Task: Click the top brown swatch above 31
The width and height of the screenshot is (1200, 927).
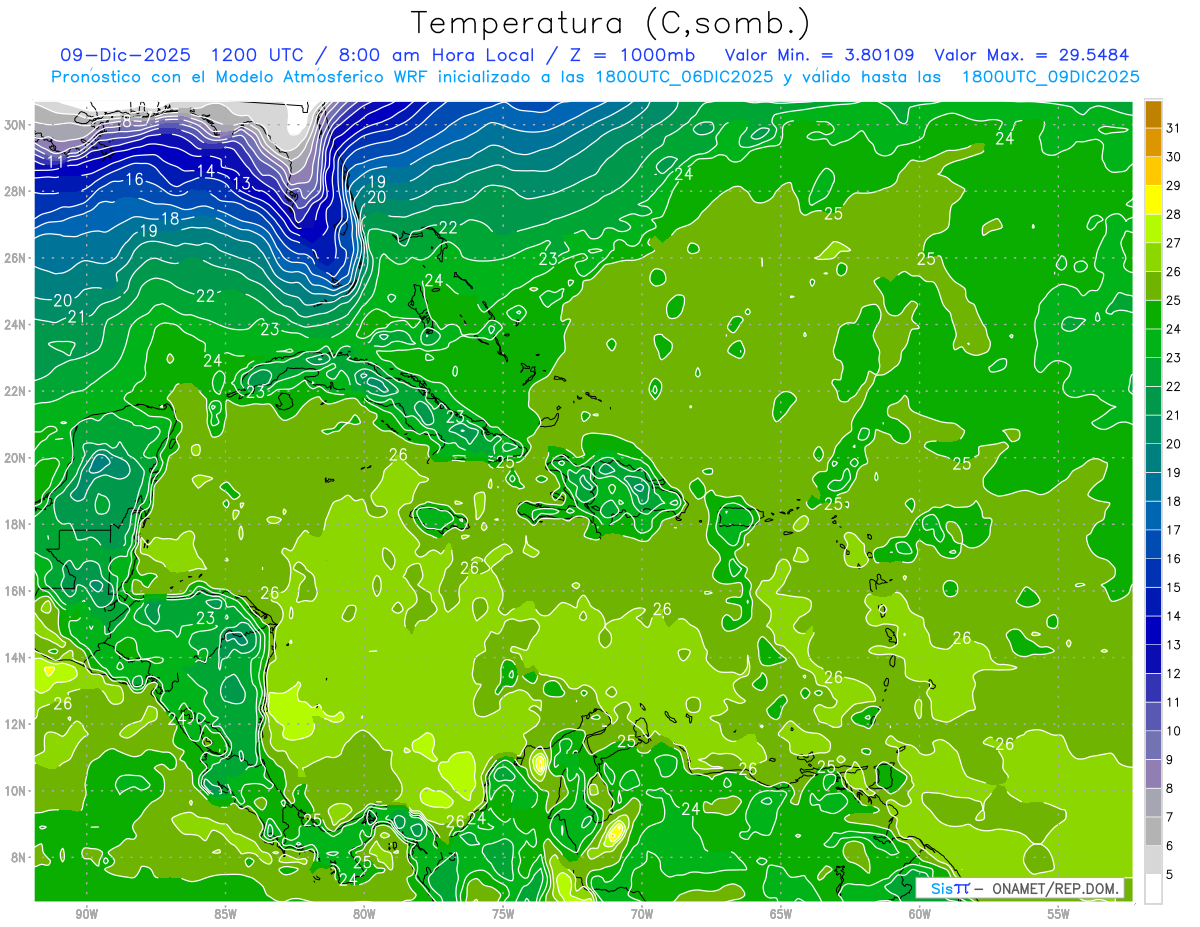Action: (x=1153, y=114)
